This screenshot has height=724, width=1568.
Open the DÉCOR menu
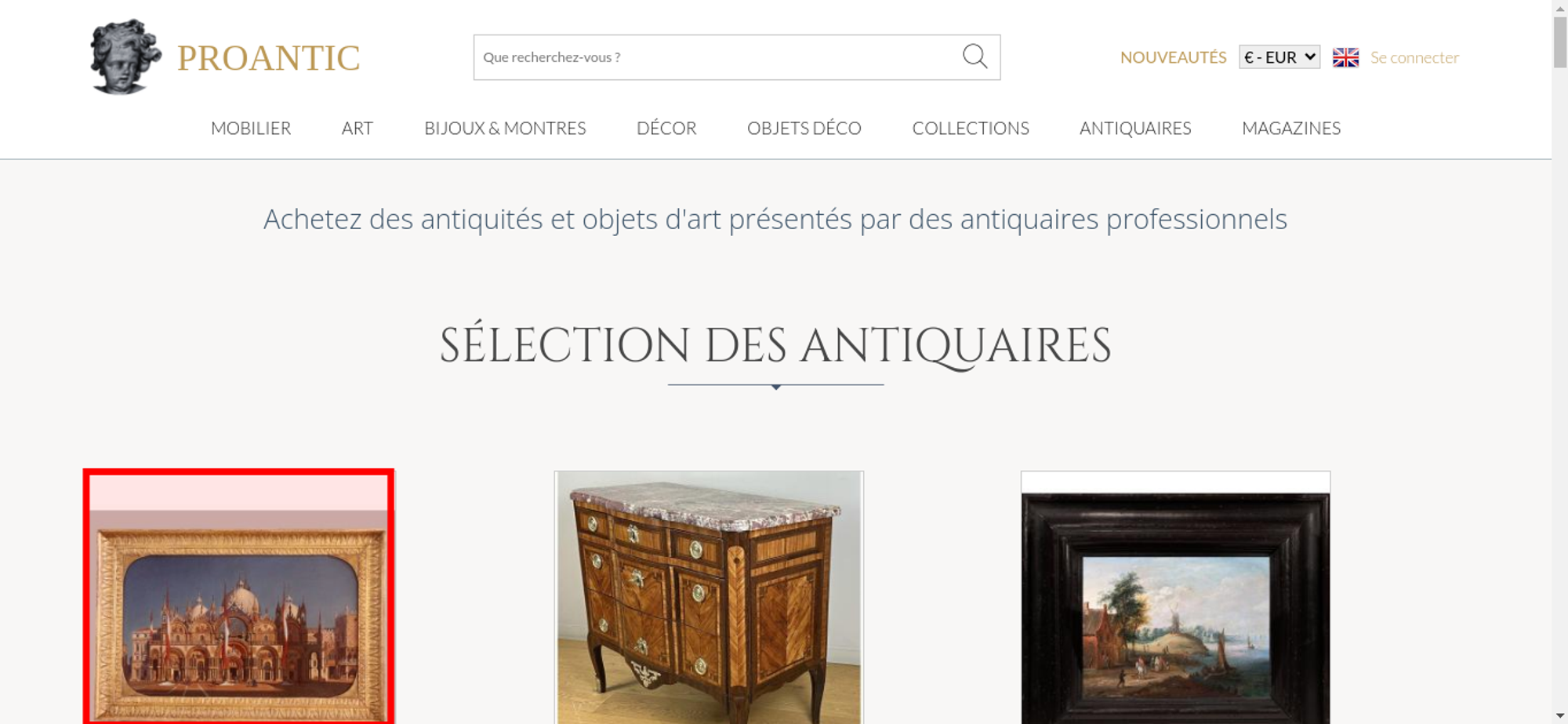point(666,128)
